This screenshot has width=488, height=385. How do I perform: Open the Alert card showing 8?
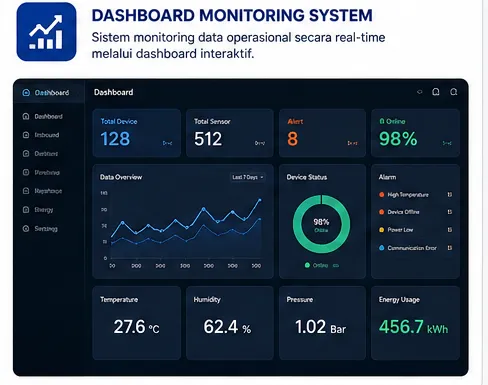pos(322,133)
